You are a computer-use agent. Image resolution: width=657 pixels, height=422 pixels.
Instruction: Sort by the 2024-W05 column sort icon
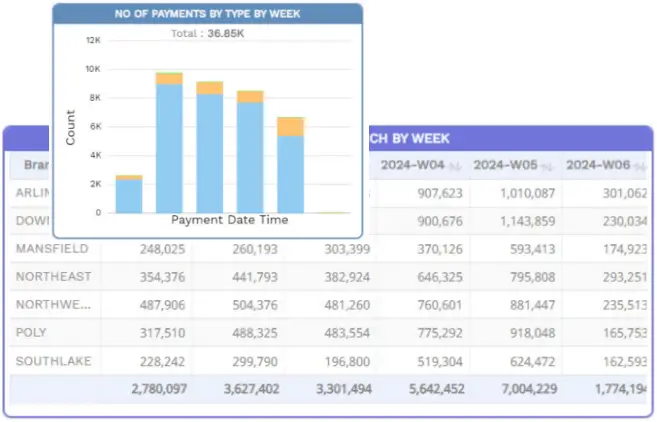click(546, 165)
